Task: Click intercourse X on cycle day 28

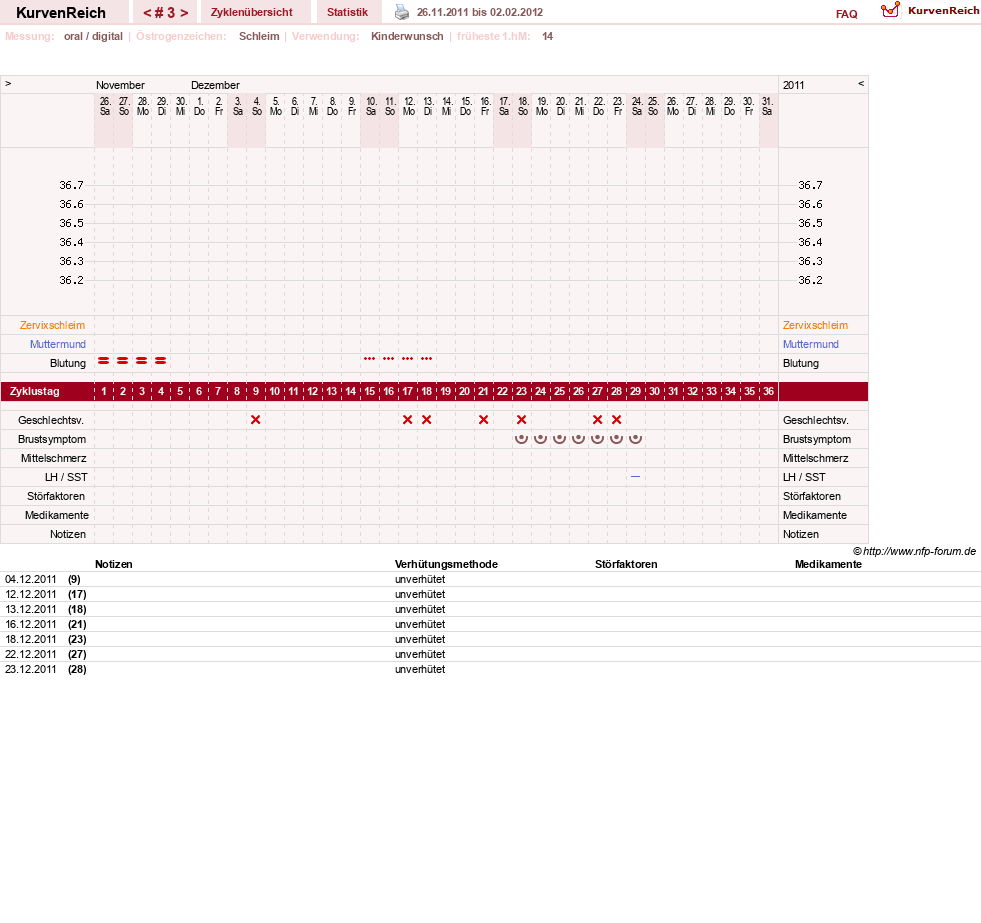Action: 616,420
